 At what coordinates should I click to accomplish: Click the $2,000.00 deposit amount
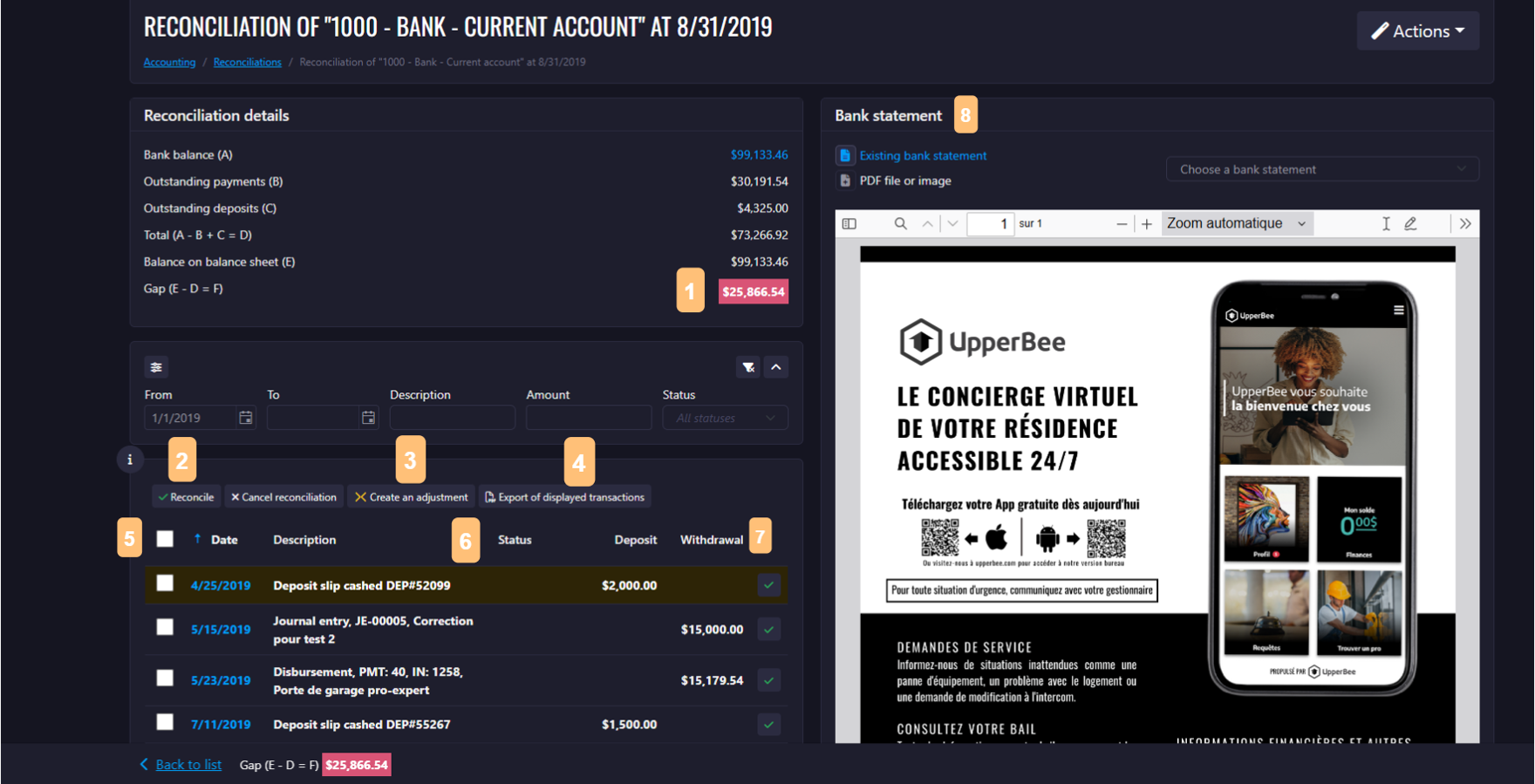(629, 585)
